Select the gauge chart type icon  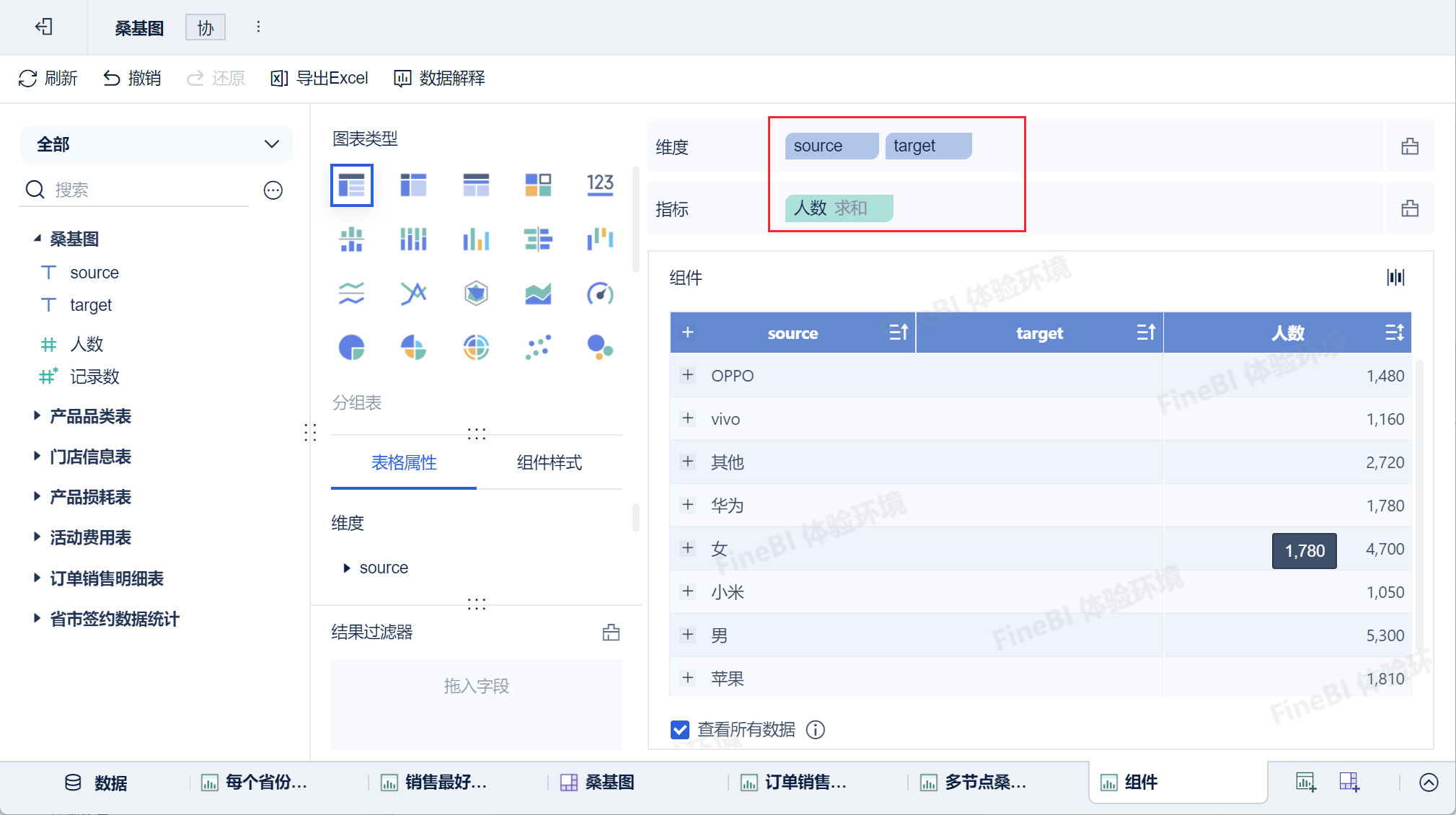point(600,294)
